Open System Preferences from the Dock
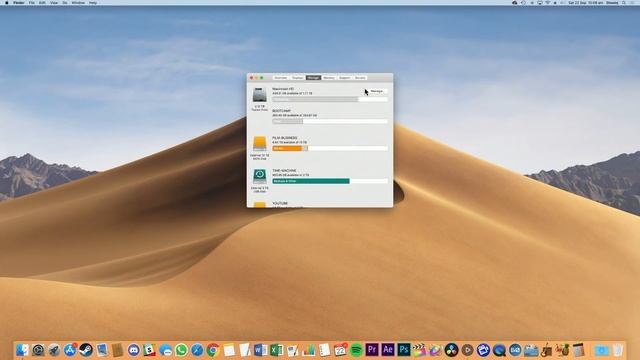This screenshot has height=360, width=640. click(38, 350)
